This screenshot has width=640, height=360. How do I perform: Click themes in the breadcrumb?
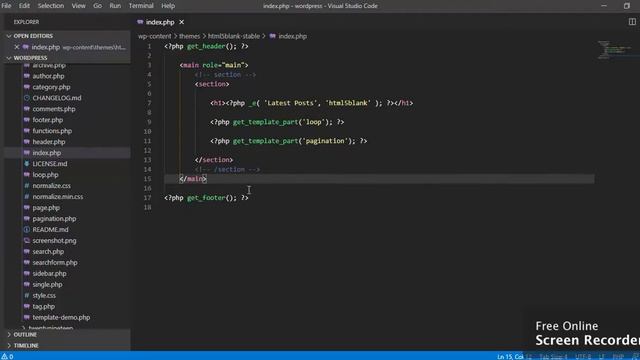[x=190, y=36]
